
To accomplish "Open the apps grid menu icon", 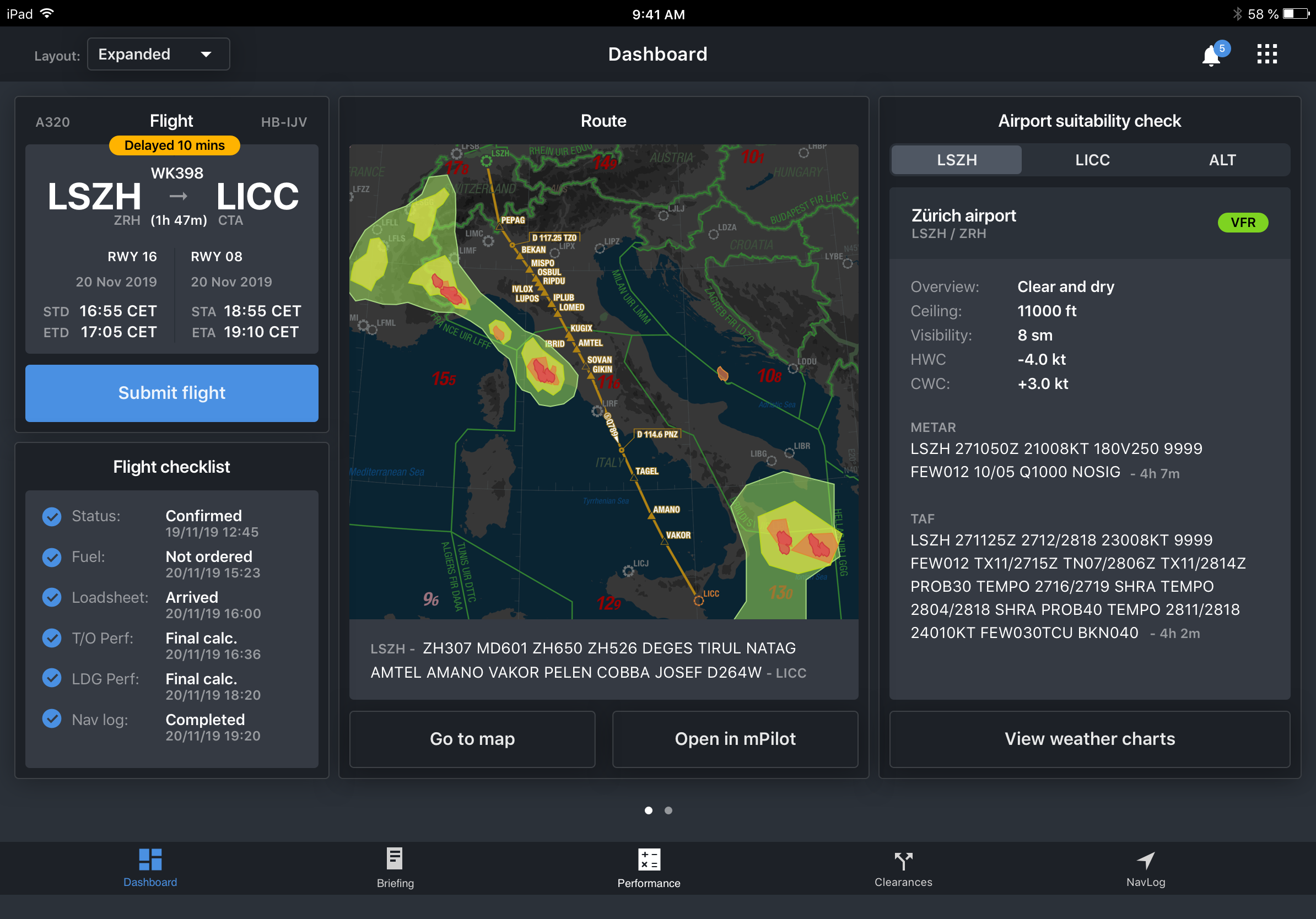I will tap(1267, 55).
